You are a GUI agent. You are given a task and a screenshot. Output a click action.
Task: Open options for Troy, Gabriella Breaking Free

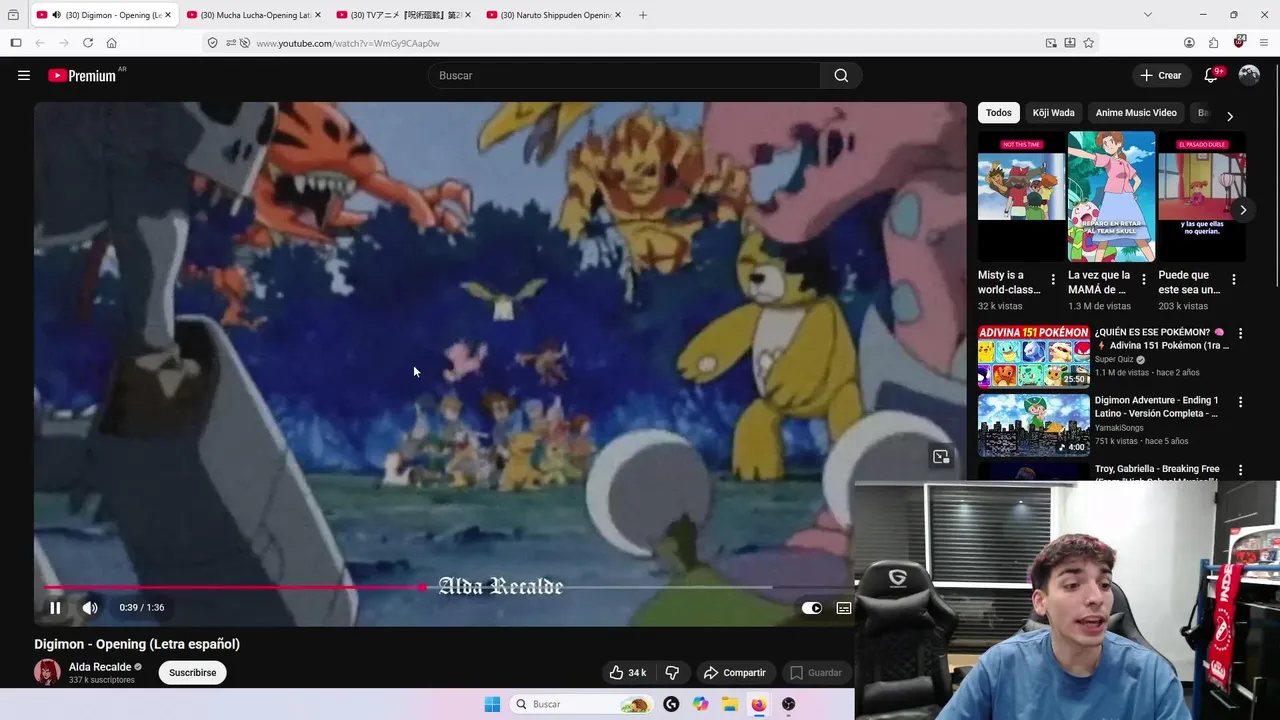click(x=1241, y=470)
